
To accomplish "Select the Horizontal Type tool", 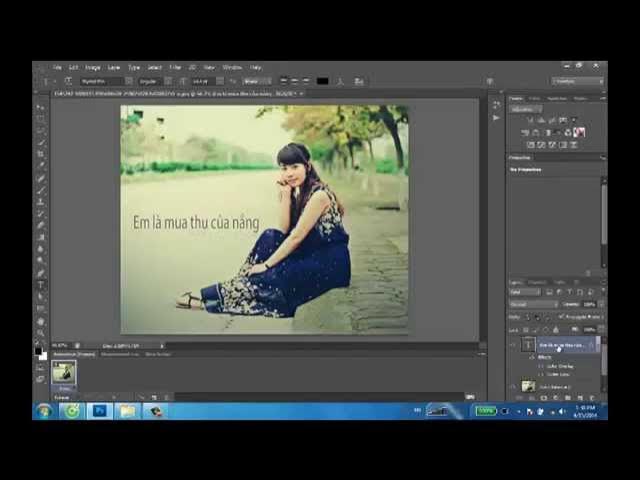I will 40,284.
